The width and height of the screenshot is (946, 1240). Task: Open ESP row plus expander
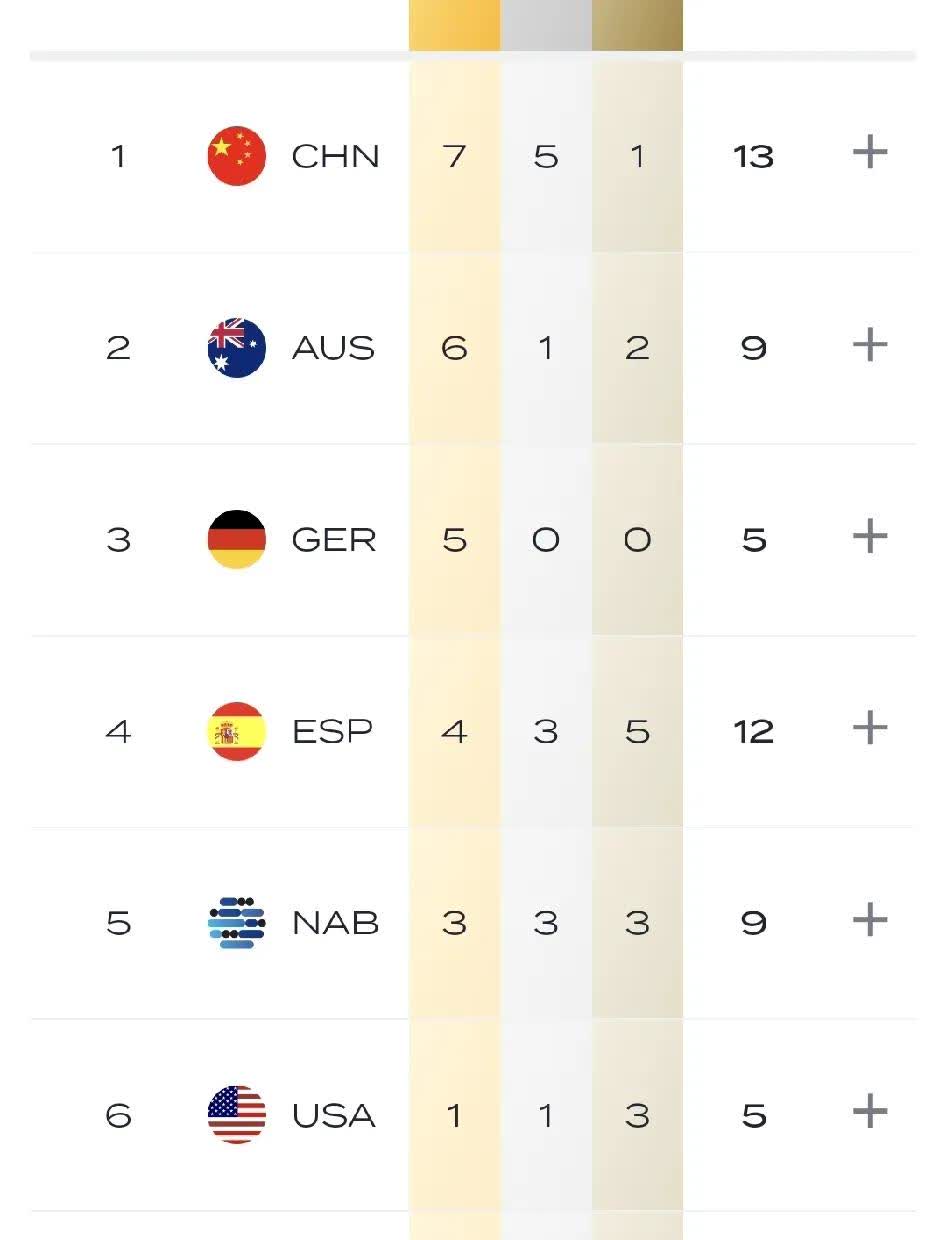pos(870,728)
